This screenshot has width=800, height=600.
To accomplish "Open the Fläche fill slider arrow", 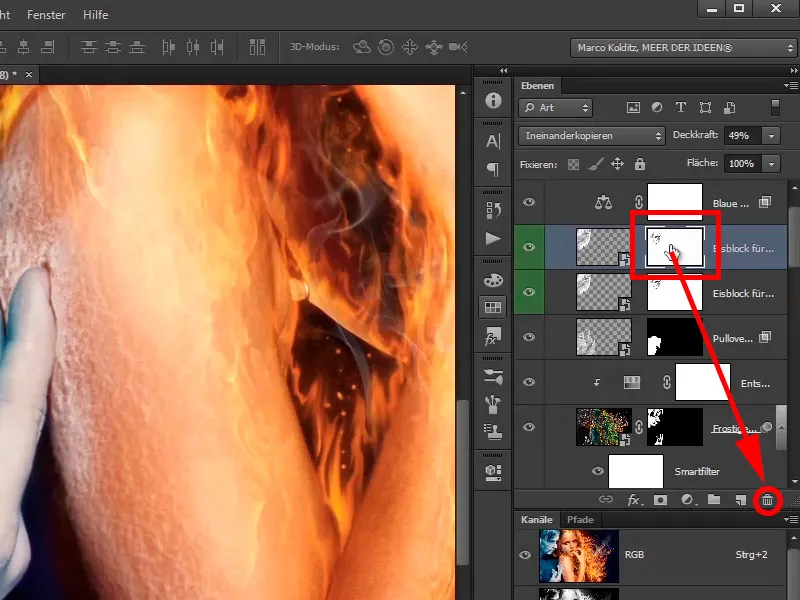I will tap(771, 164).
